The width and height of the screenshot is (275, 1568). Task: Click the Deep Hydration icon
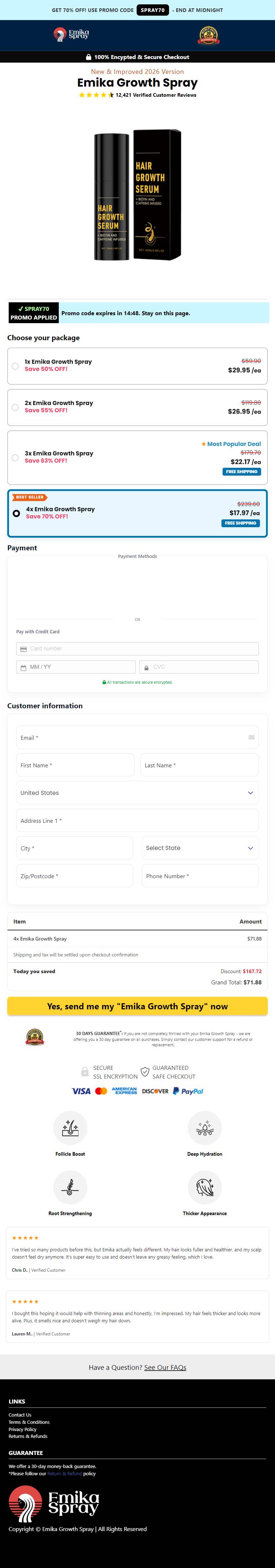(x=204, y=1128)
